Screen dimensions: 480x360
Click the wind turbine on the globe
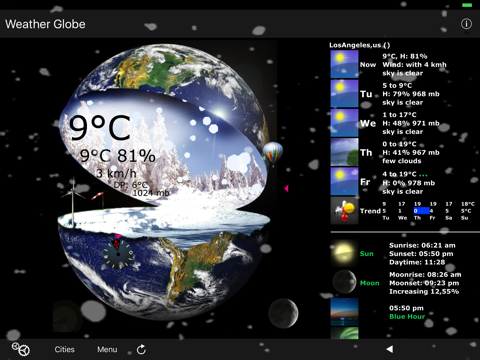tap(73, 202)
